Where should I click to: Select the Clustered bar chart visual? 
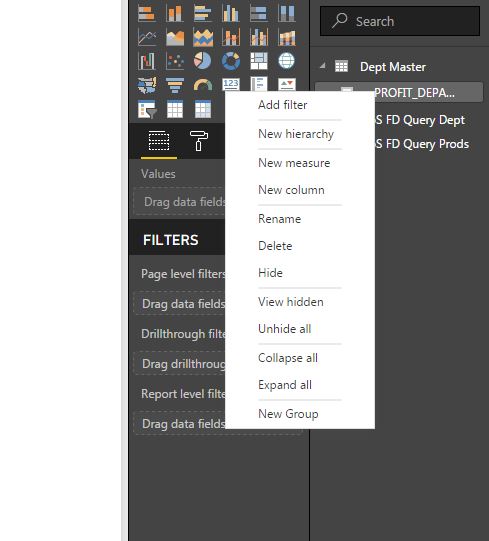[x=203, y=13]
